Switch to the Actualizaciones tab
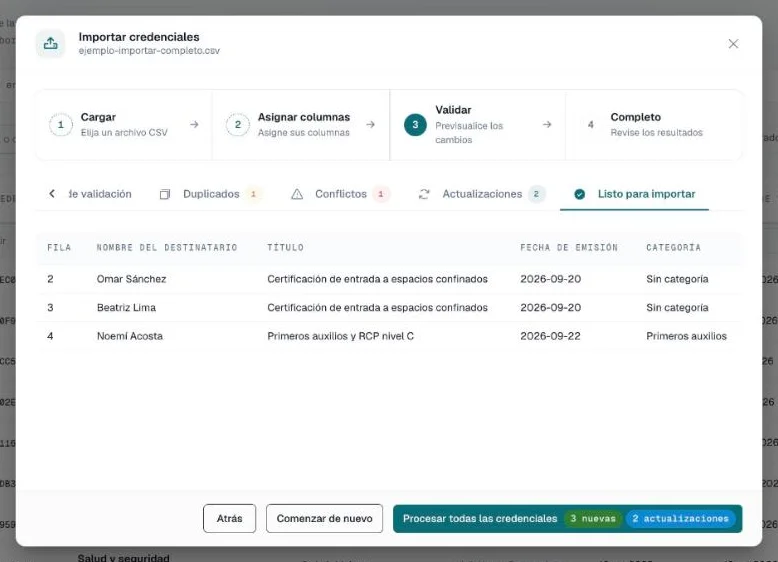778x562 pixels. coord(482,194)
